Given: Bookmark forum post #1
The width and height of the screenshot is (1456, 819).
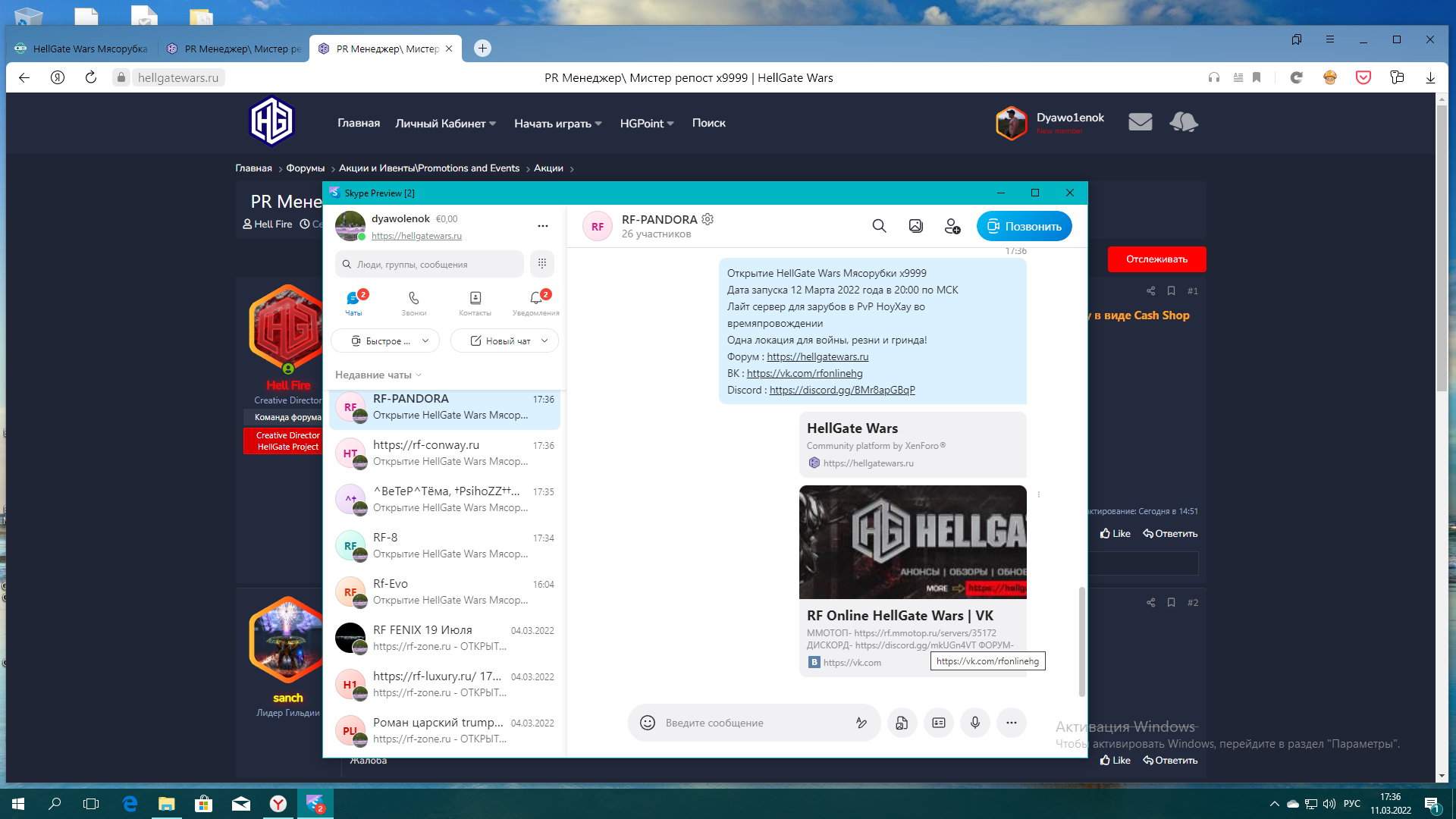Looking at the screenshot, I should click(1172, 290).
